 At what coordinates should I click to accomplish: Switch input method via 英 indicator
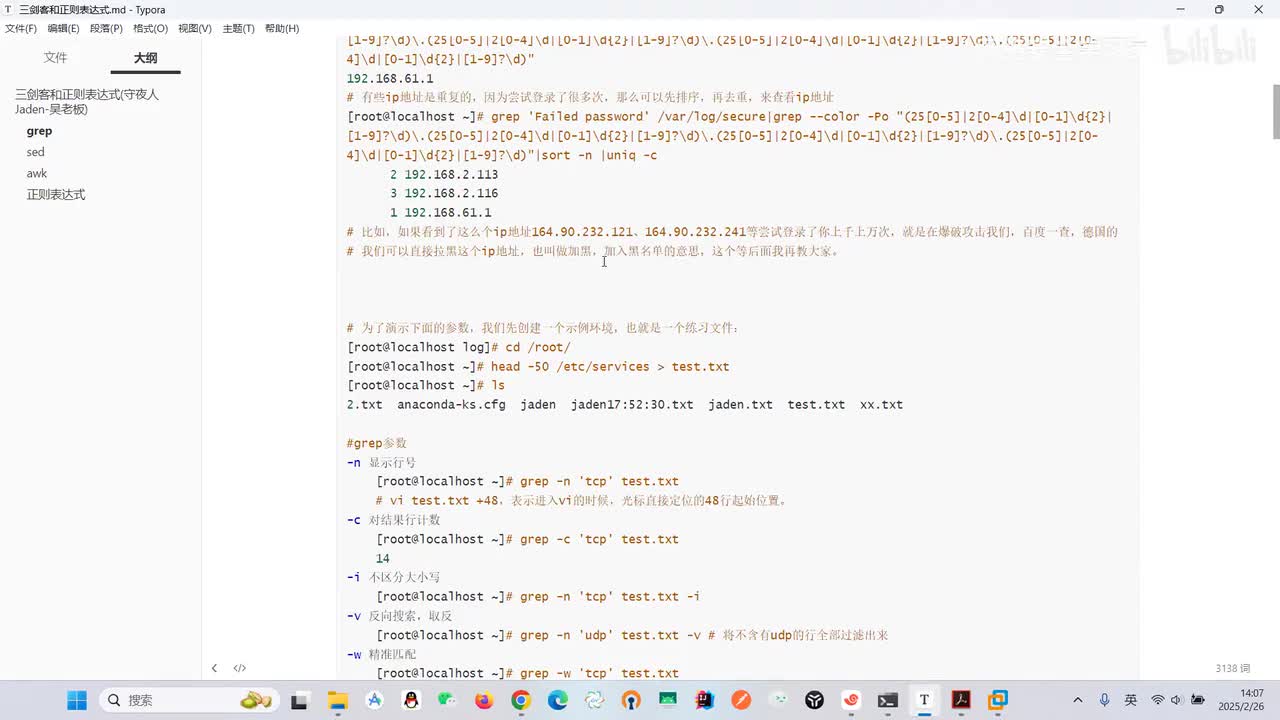click(x=1131, y=700)
